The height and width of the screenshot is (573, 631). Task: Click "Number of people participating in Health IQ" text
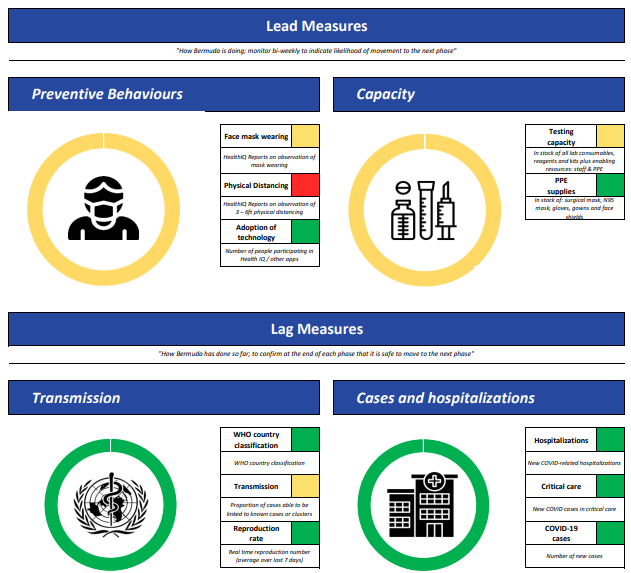click(x=269, y=255)
